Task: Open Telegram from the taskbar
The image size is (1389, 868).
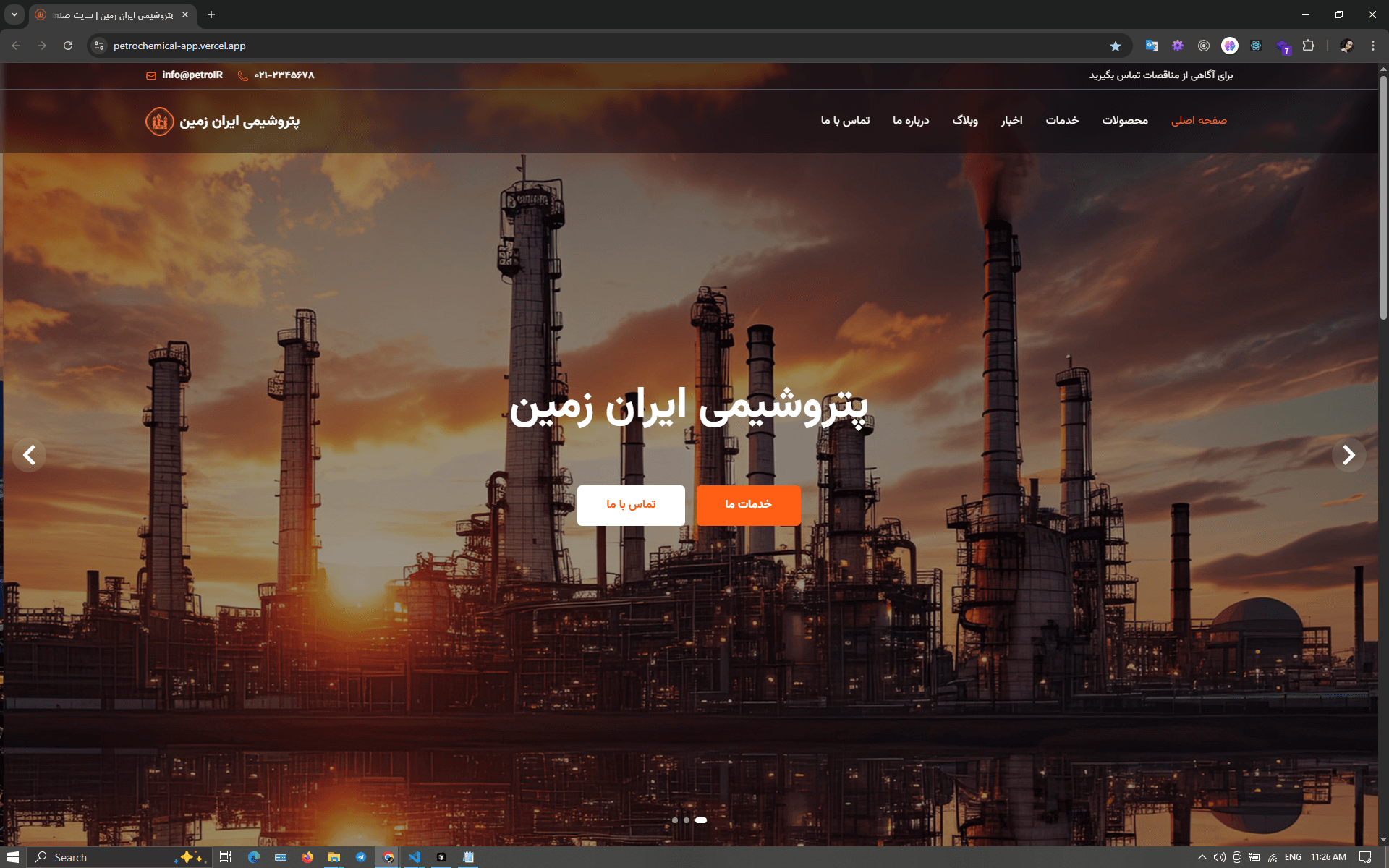Action: (x=360, y=857)
